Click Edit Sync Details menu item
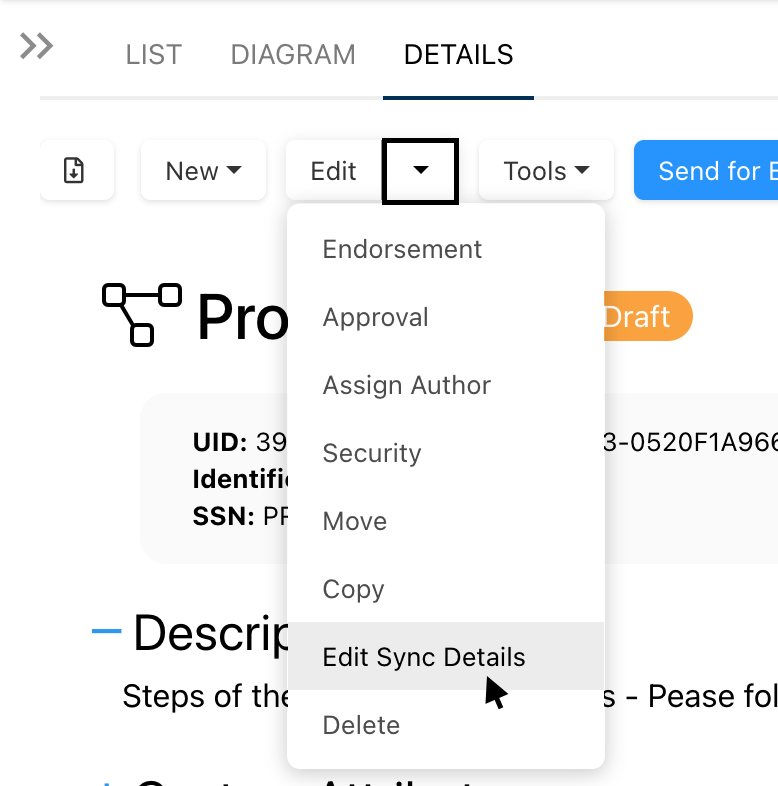 click(423, 657)
